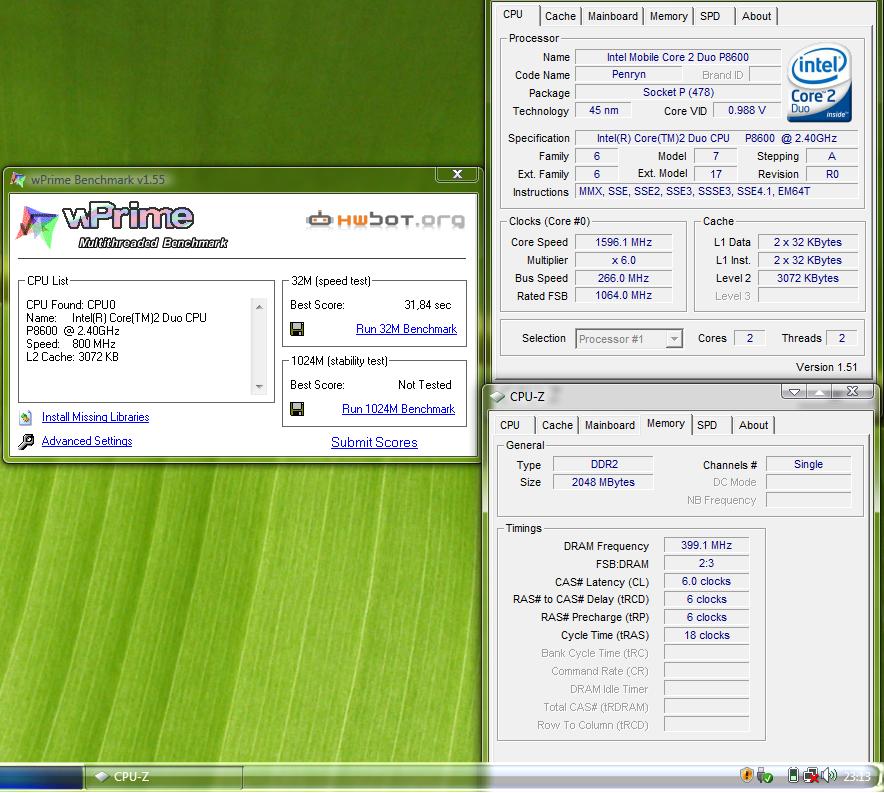This screenshot has width=884, height=793.
Task: Open About tab in lower CPU-Z window
Action: click(753, 425)
